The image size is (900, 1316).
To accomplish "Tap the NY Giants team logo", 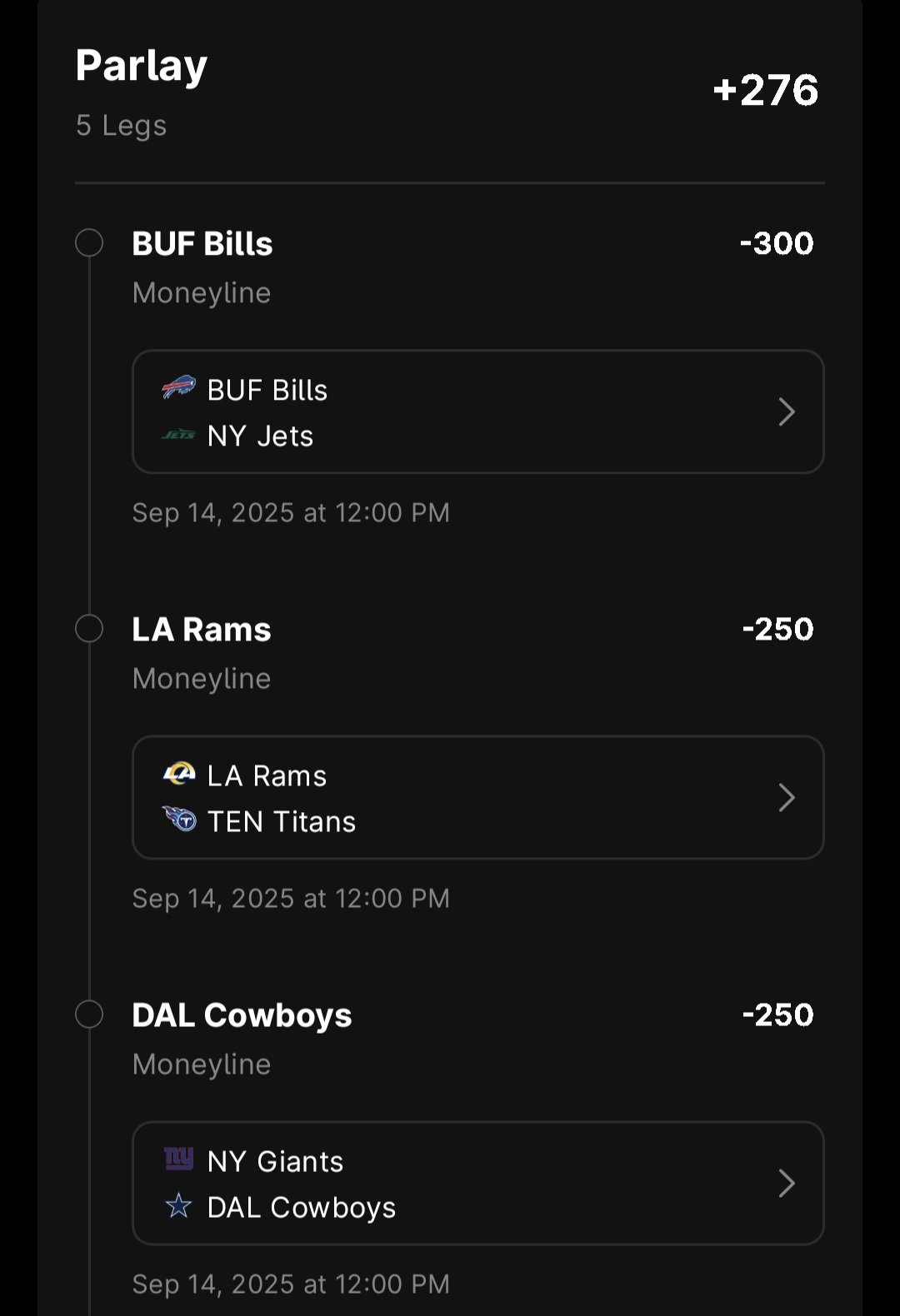I will click(178, 1159).
